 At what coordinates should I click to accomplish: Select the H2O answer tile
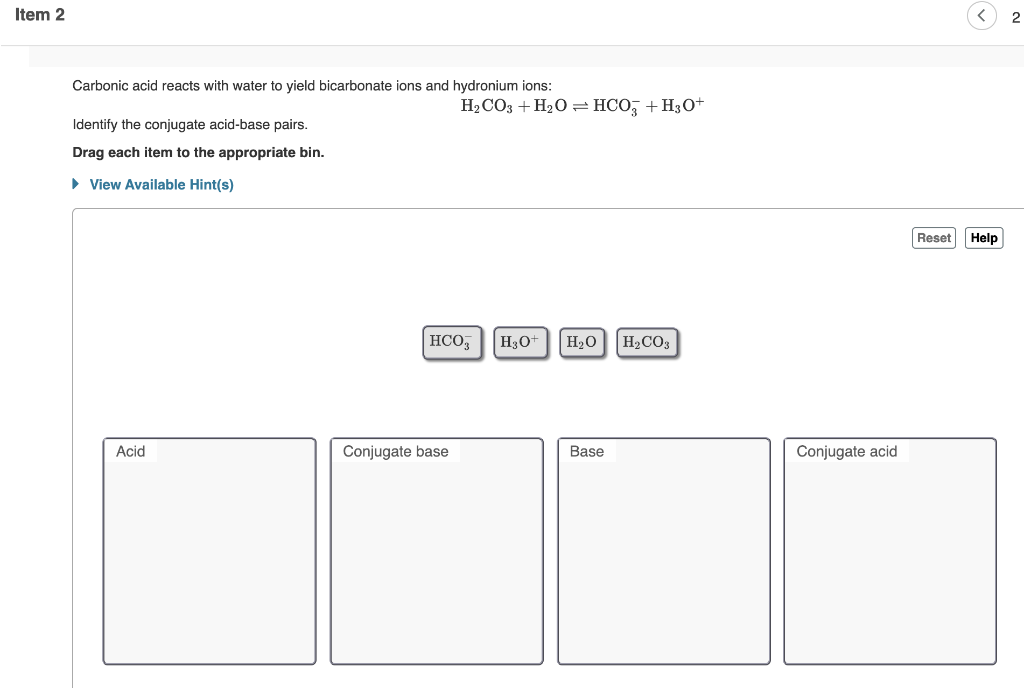(x=581, y=342)
